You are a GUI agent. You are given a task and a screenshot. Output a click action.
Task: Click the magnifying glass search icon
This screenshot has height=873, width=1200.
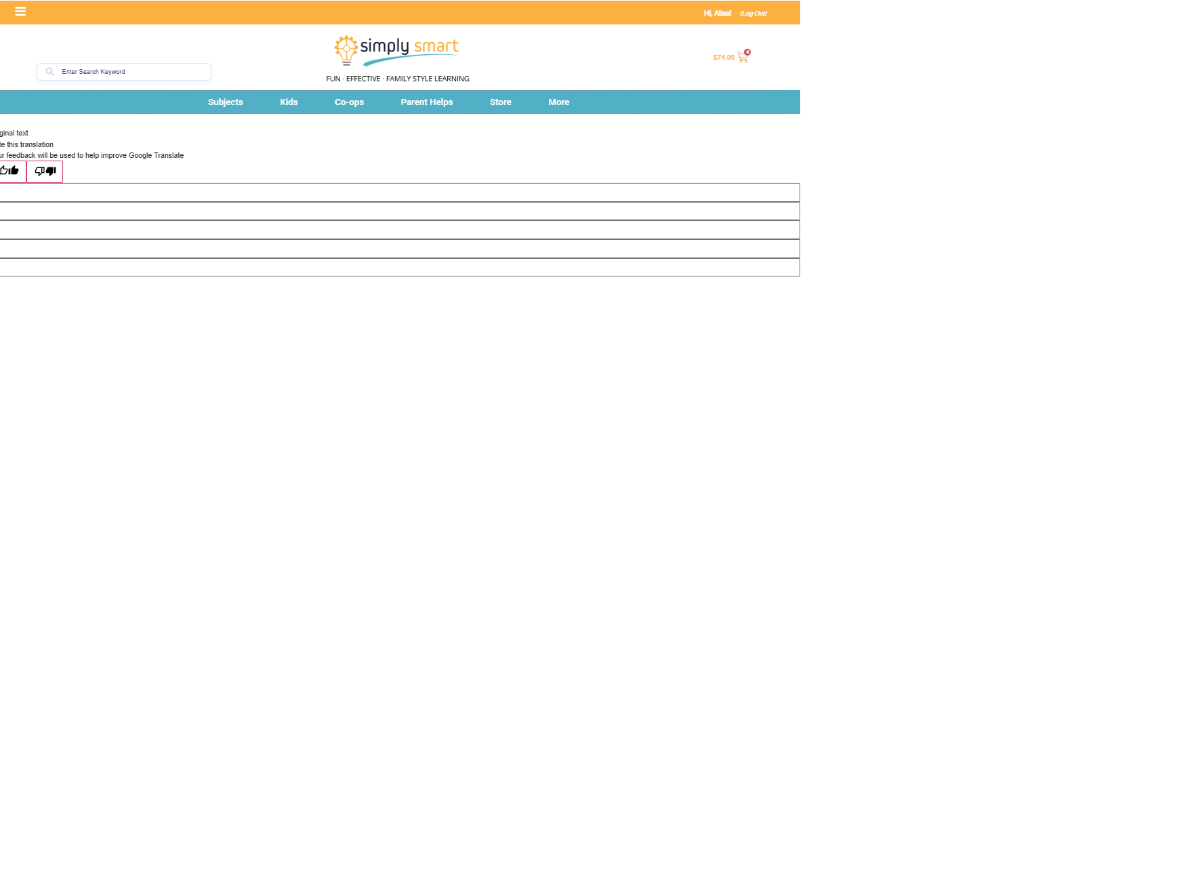(x=50, y=72)
